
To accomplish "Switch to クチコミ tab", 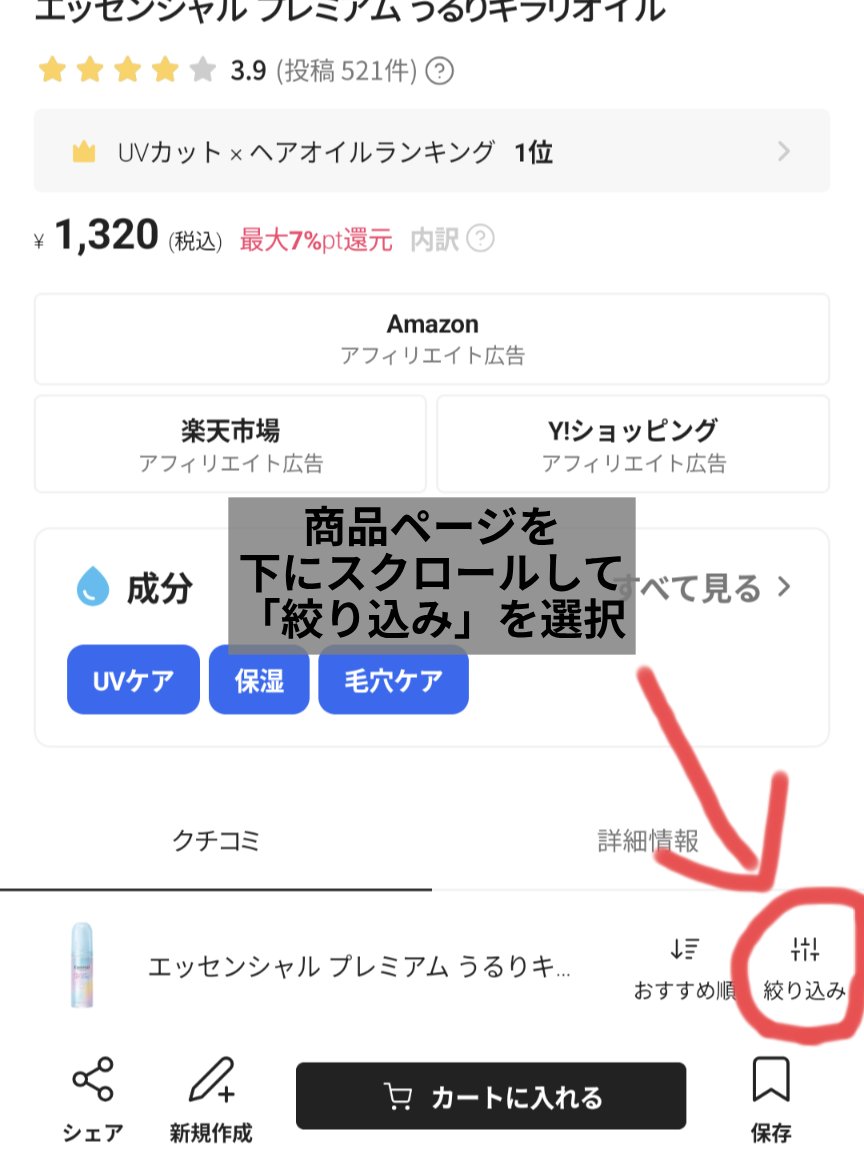I will [x=216, y=841].
